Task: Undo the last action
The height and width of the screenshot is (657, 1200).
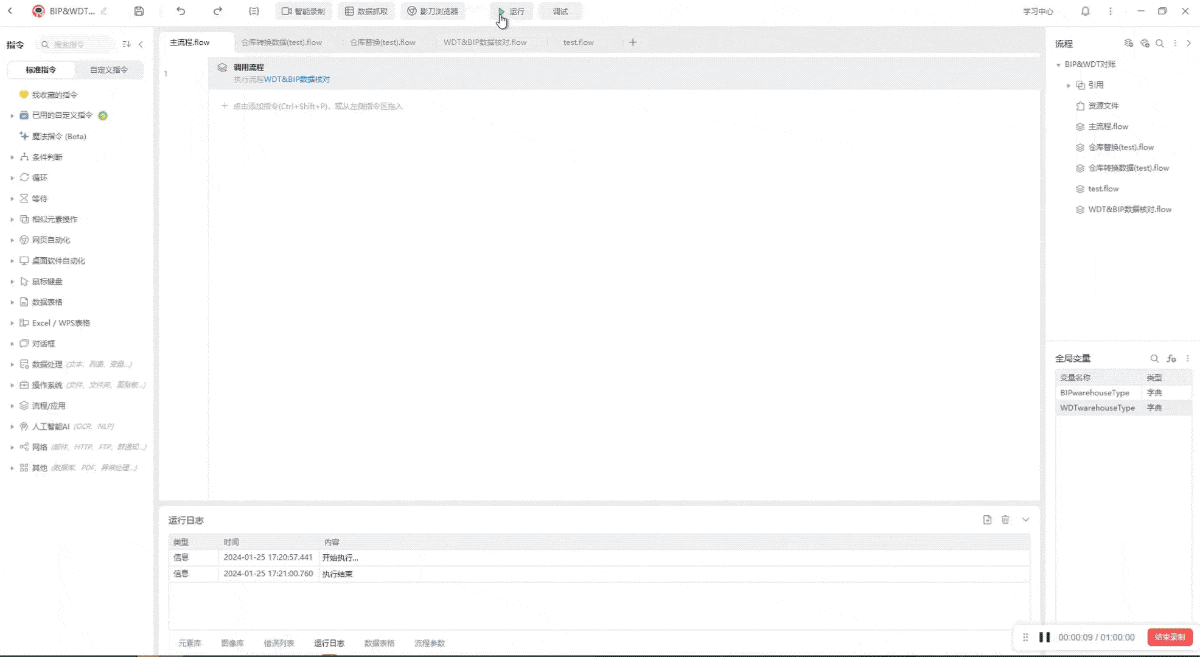Action: [180, 11]
